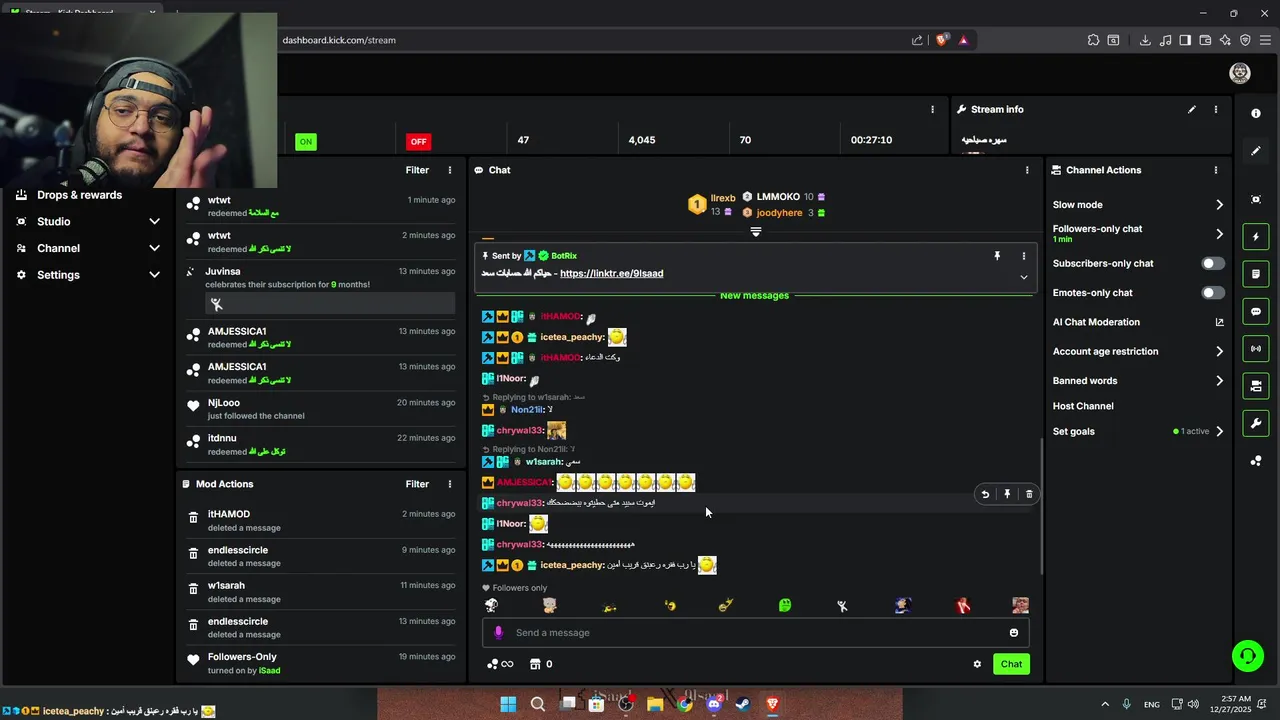Reply to hovered chat message arrow icon

pos(985,494)
